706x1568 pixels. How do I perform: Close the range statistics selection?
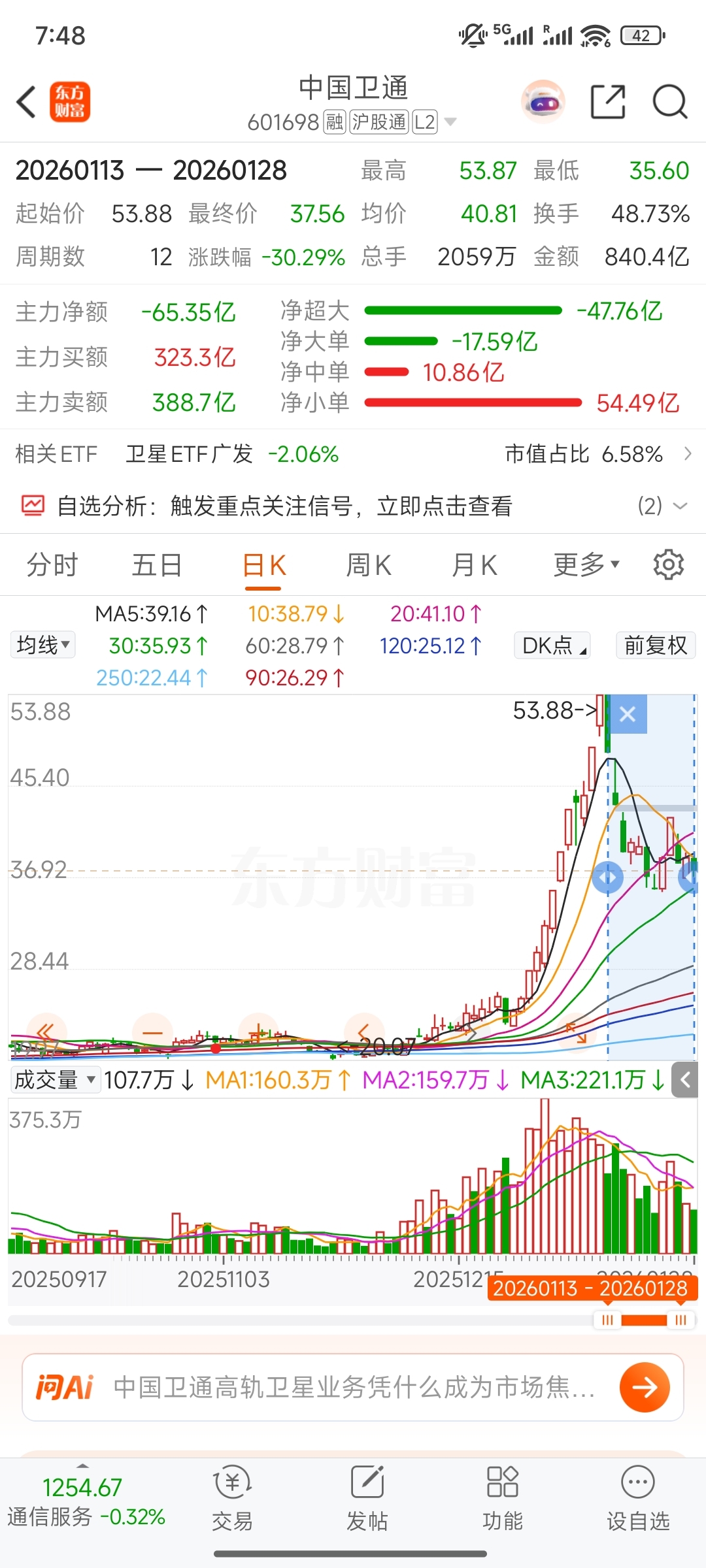628,714
